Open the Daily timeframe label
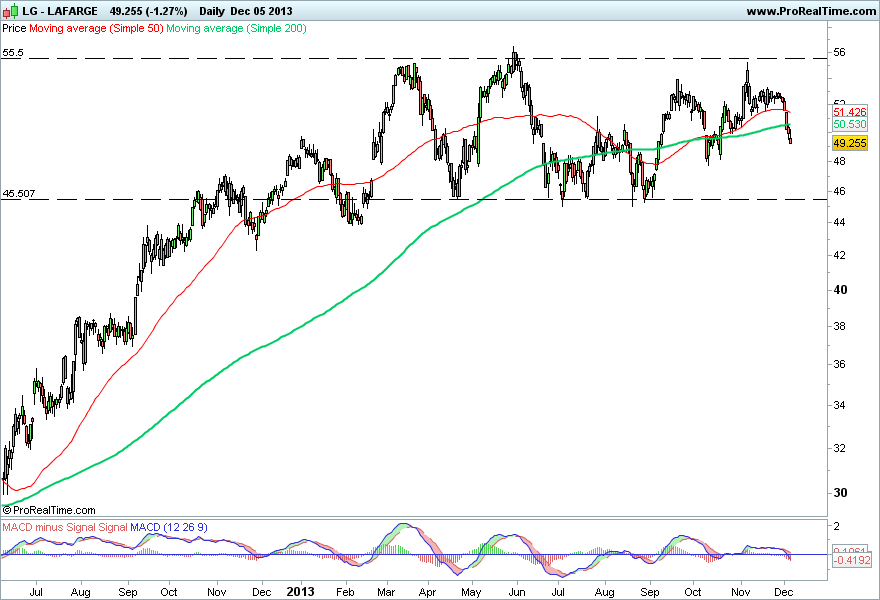Screen dimensions: 880x600 point(212,11)
